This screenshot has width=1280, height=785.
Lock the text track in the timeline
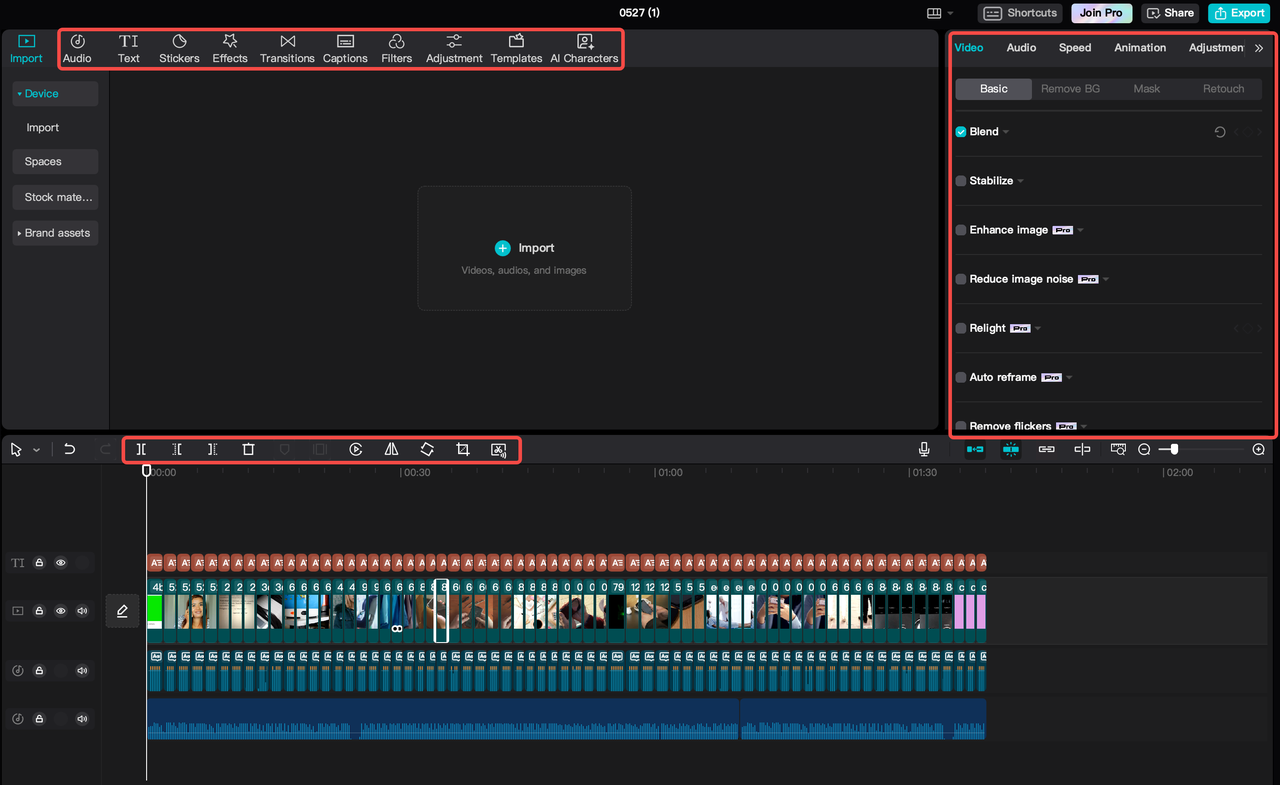tap(38, 562)
